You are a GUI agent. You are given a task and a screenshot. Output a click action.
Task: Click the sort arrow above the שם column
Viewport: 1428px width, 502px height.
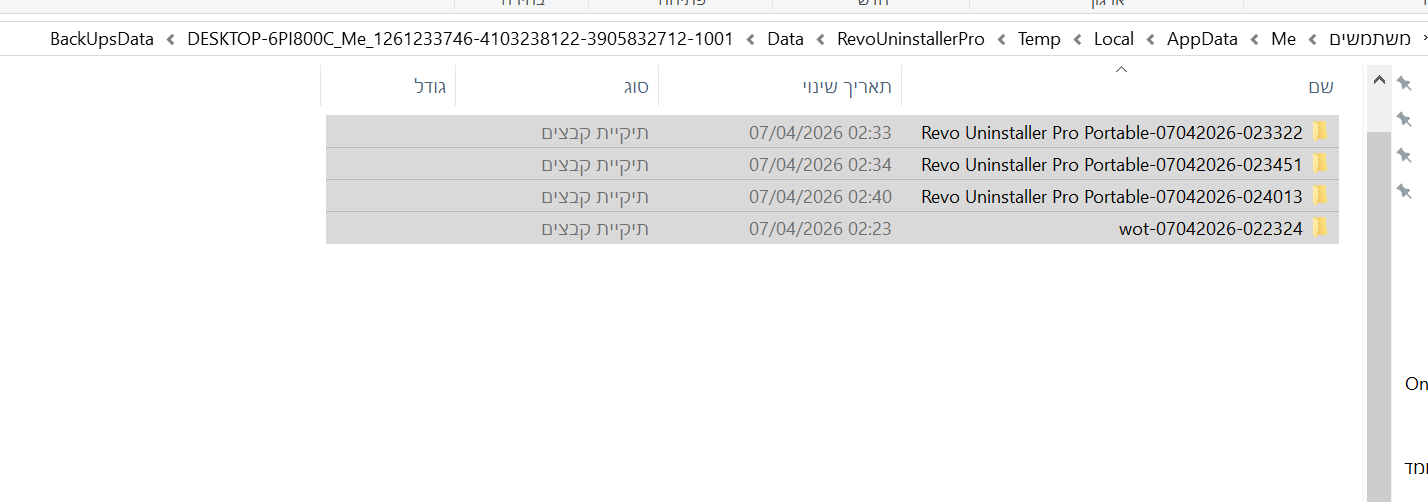1121,69
